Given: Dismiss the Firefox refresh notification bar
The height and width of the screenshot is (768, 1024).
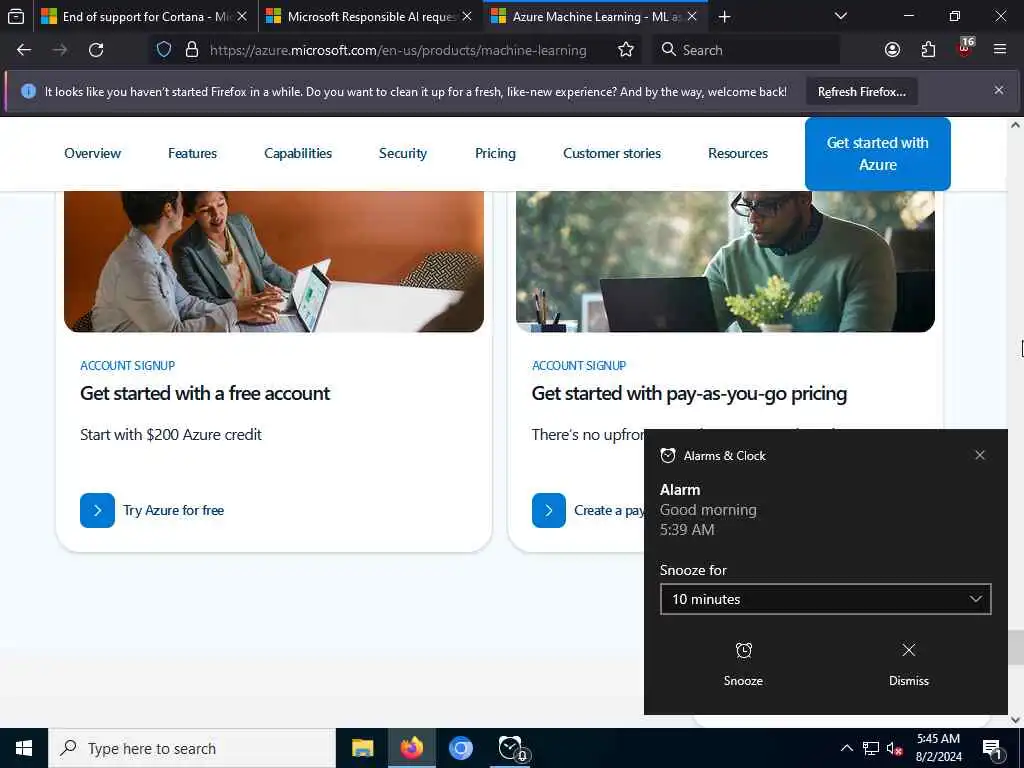Looking at the screenshot, I should 999,90.
